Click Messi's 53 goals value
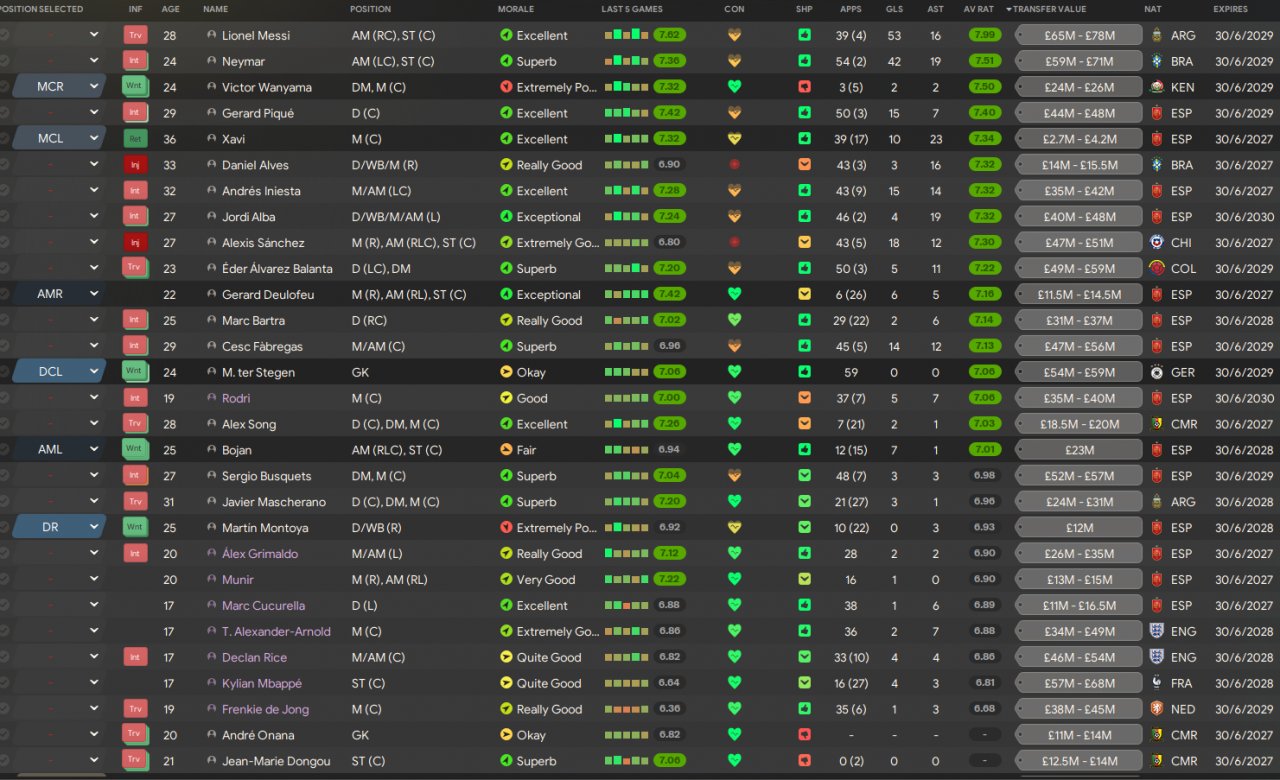 pos(894,35)
